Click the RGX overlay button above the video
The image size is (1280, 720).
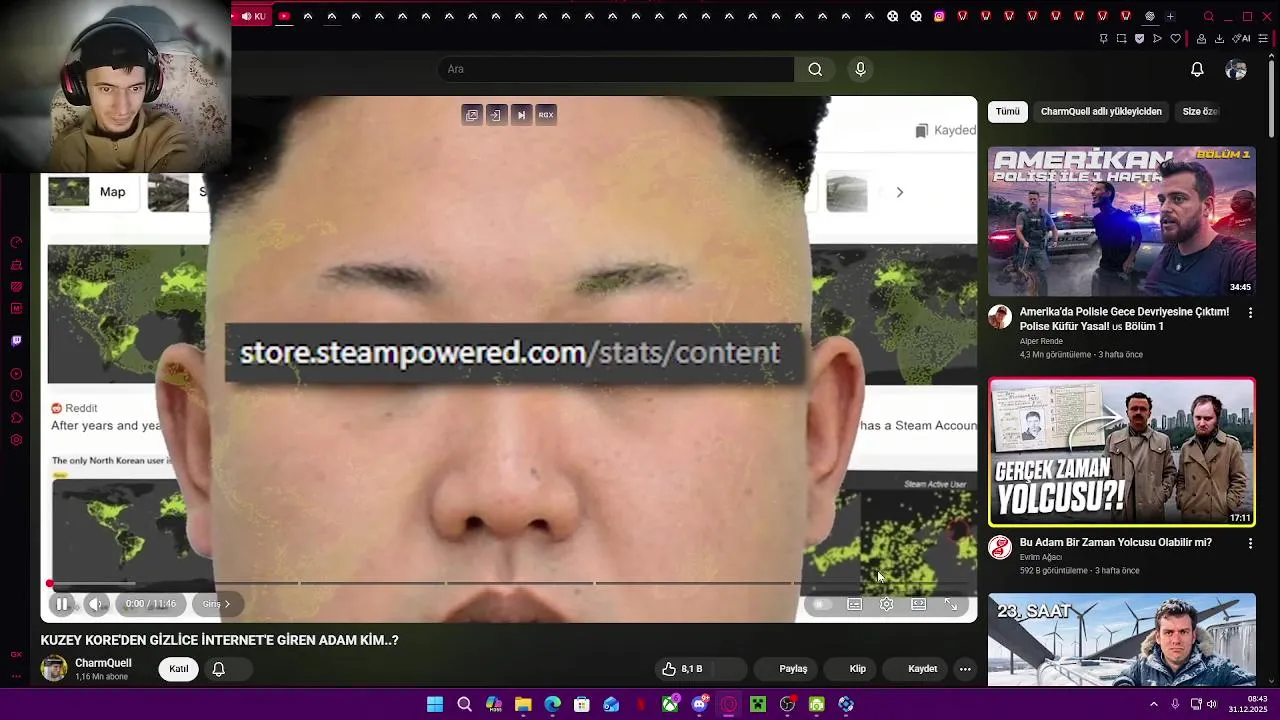(546, 115)
